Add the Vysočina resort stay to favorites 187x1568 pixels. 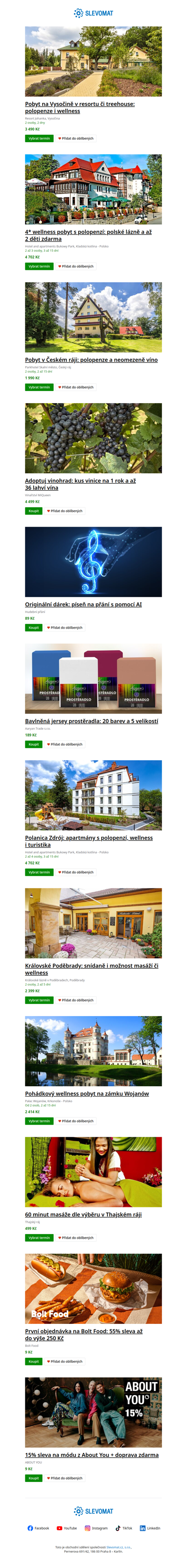(x=76, y=138)
